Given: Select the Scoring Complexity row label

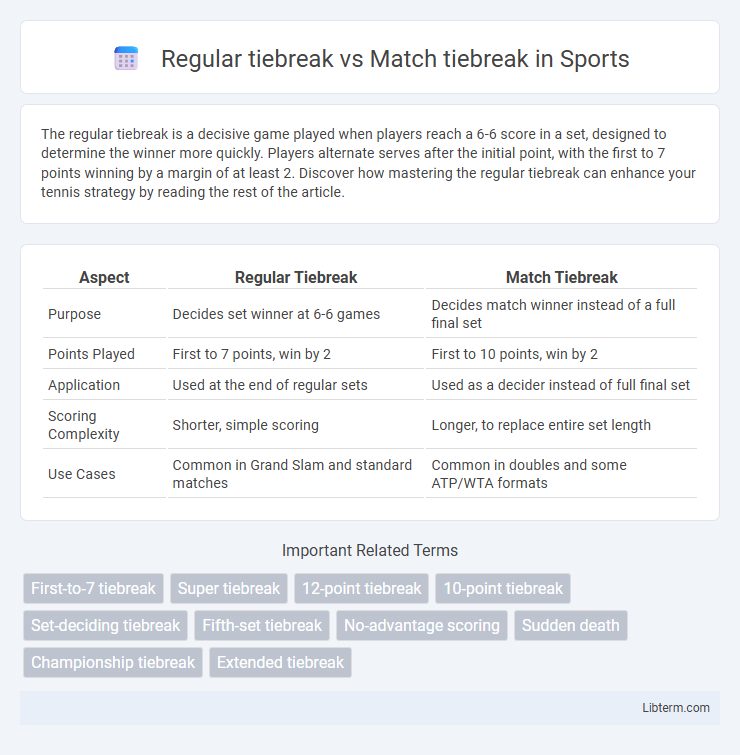Looking at the screenshot, I should click(83, 425).
